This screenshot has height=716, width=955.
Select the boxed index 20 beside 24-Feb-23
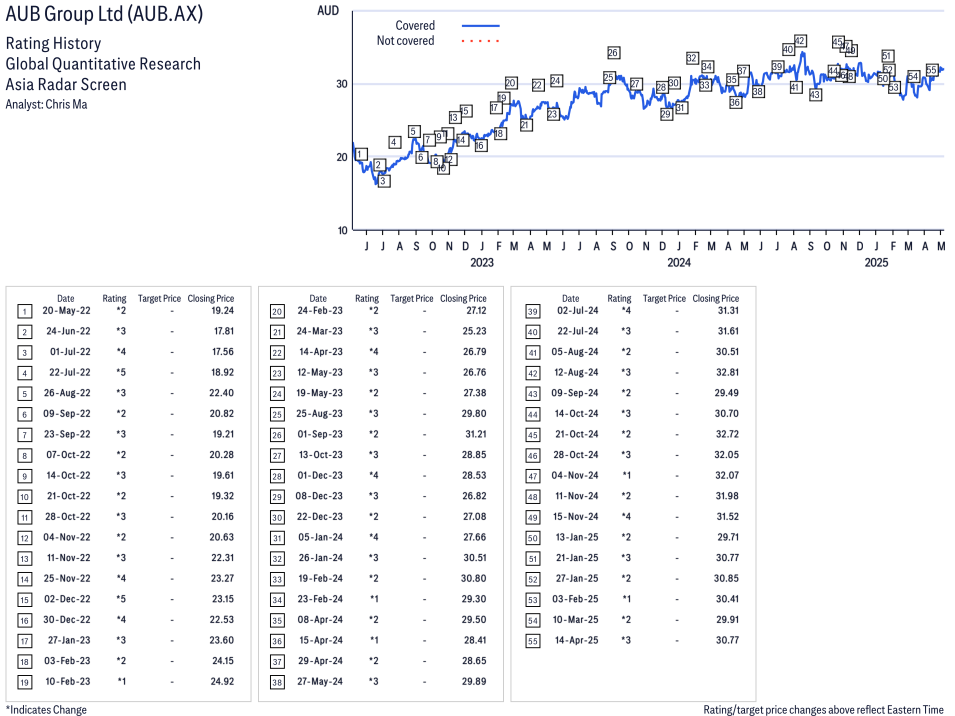277,312
